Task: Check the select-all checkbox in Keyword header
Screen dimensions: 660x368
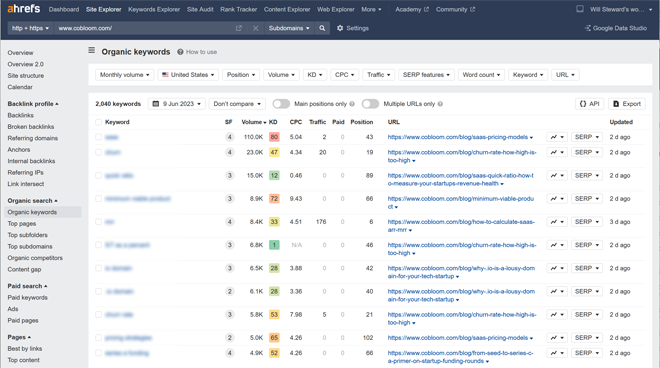Action: point(98,122)
